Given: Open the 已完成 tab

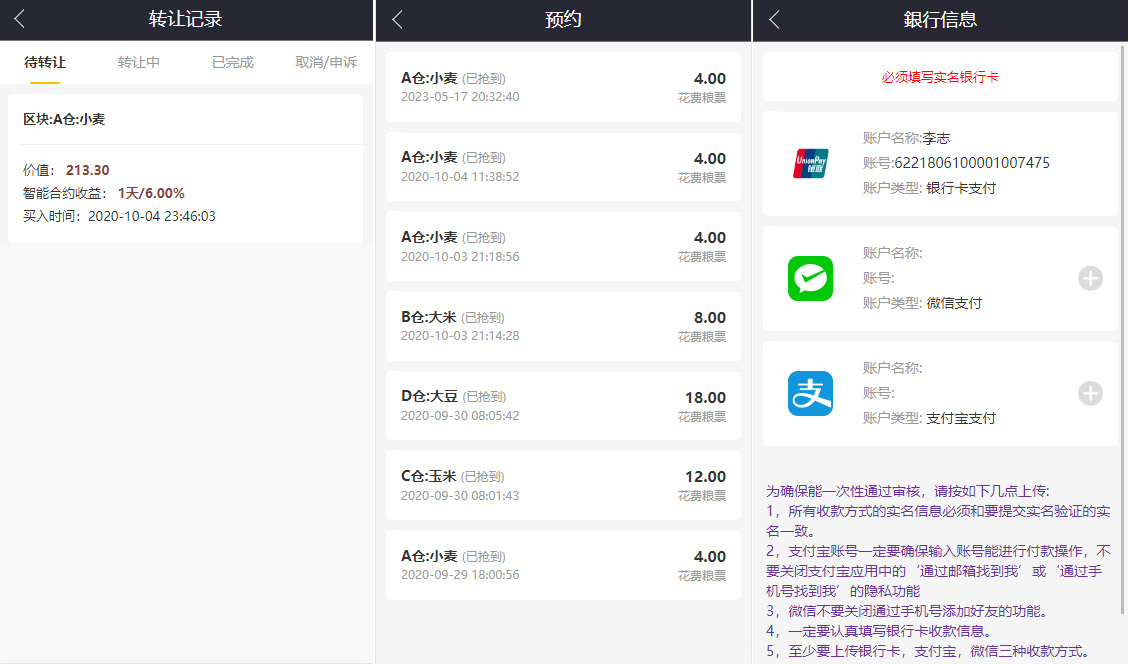Looking at the screenshot, I should point(233,62).
